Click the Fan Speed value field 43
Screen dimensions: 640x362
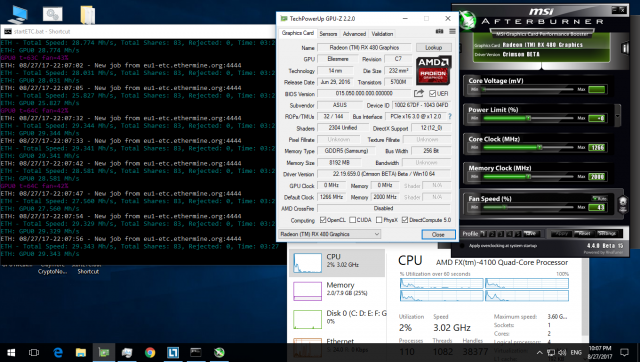point(597,207)
